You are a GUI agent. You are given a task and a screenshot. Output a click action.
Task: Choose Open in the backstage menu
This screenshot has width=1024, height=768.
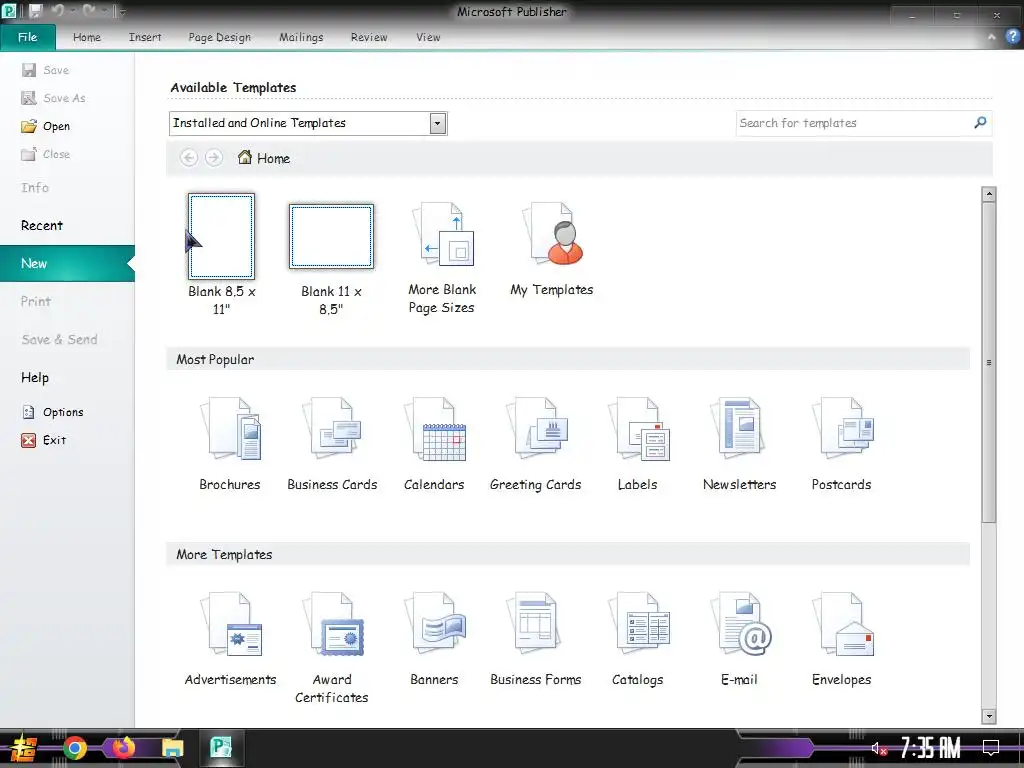tap(46, 126)
